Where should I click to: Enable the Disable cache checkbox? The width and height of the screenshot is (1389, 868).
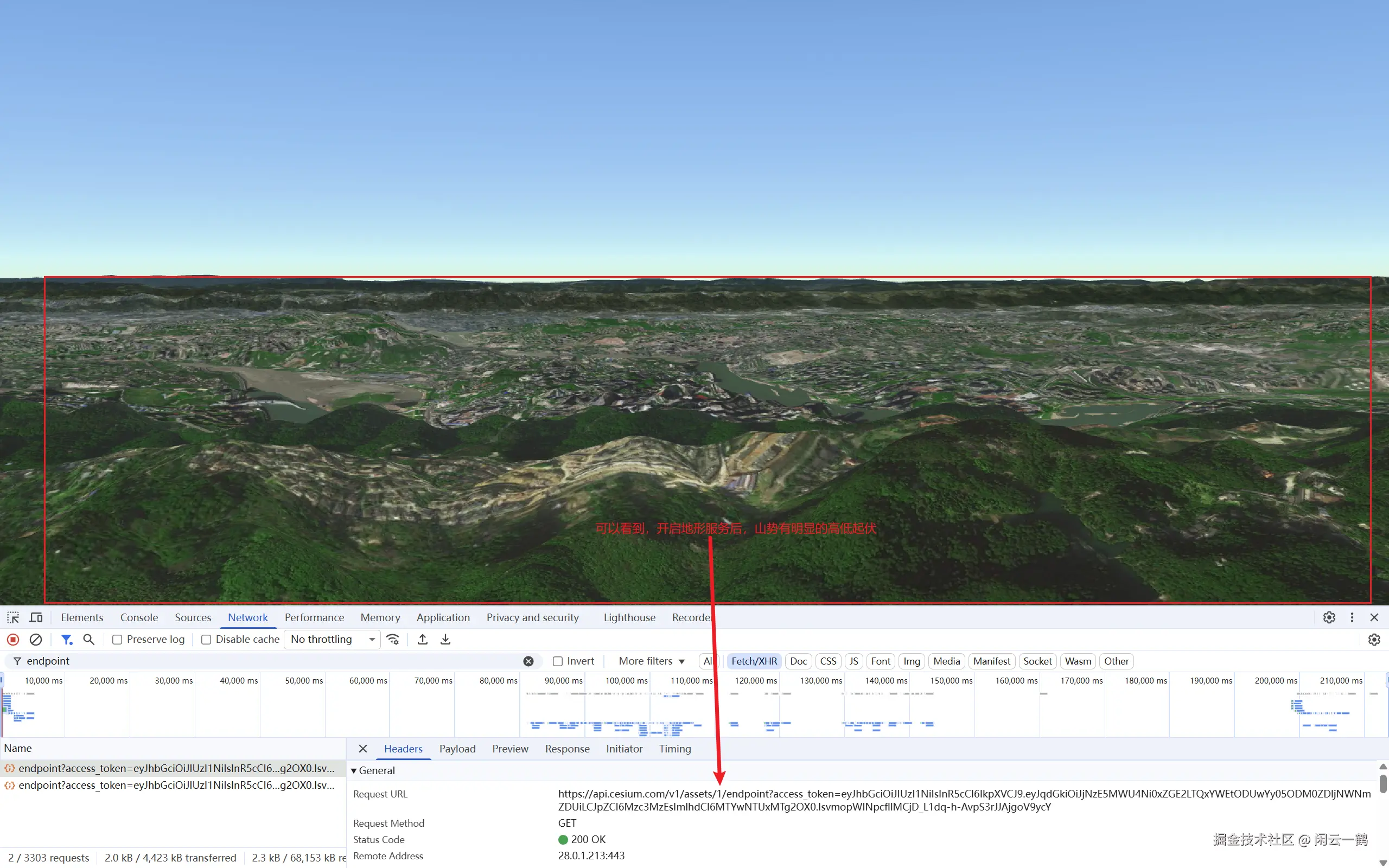pos(206,640)
